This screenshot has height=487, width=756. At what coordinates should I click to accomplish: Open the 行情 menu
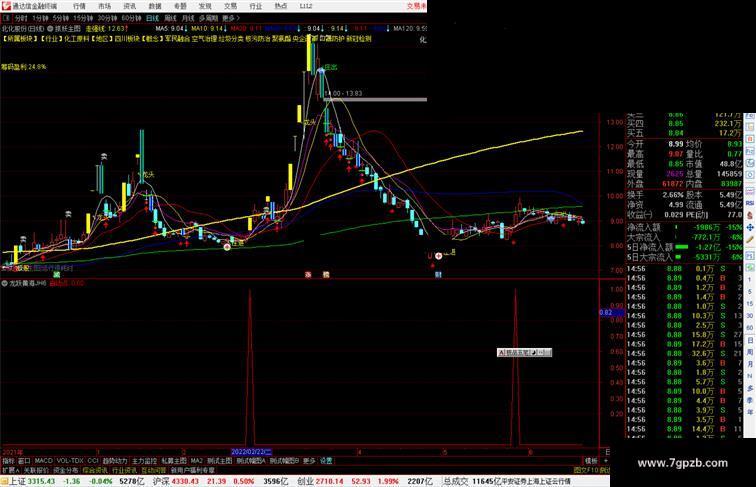(x=79, y=6)
